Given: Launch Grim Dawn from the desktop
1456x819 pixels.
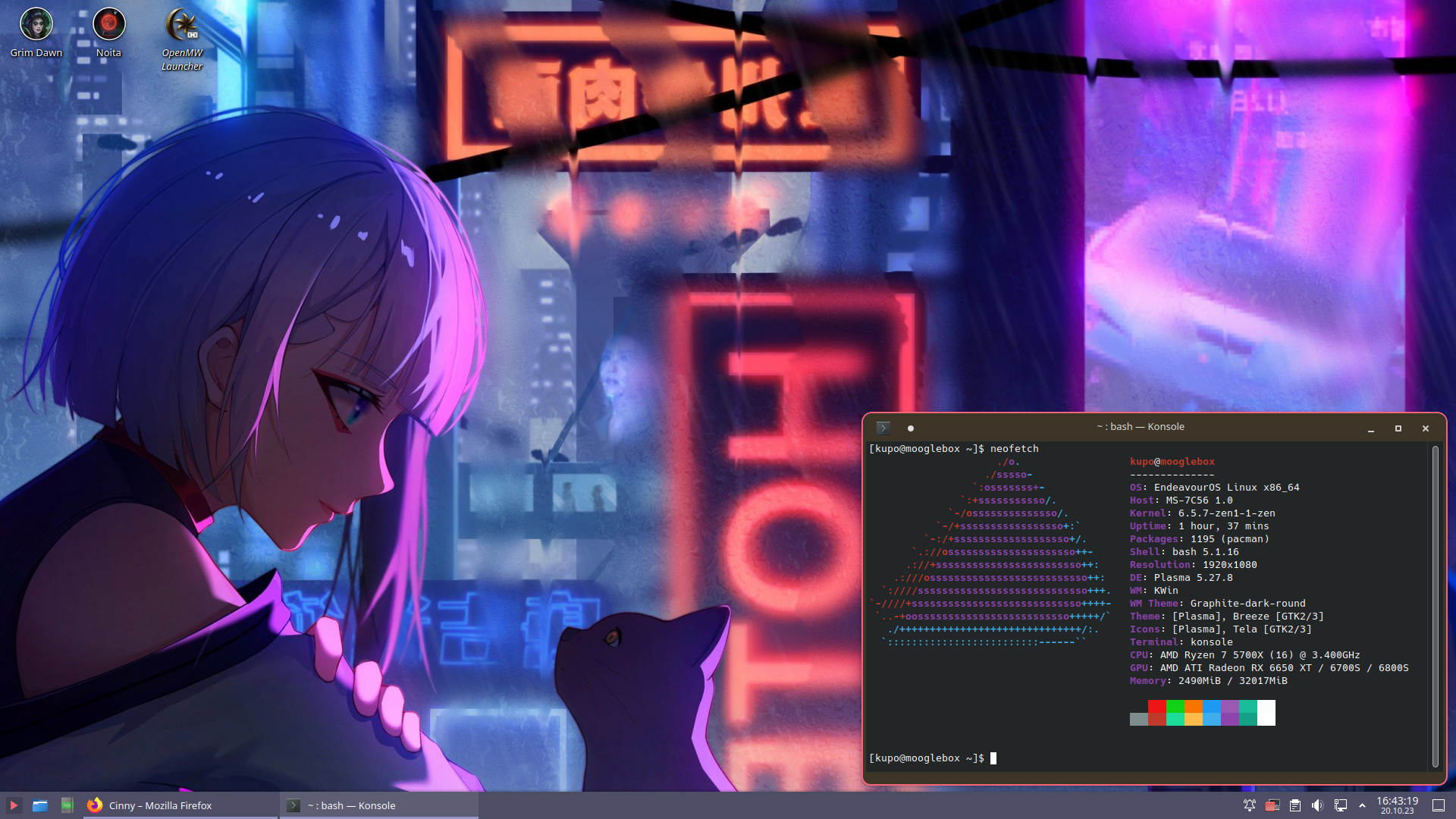Looking at the screenshot, I should 36,23.
